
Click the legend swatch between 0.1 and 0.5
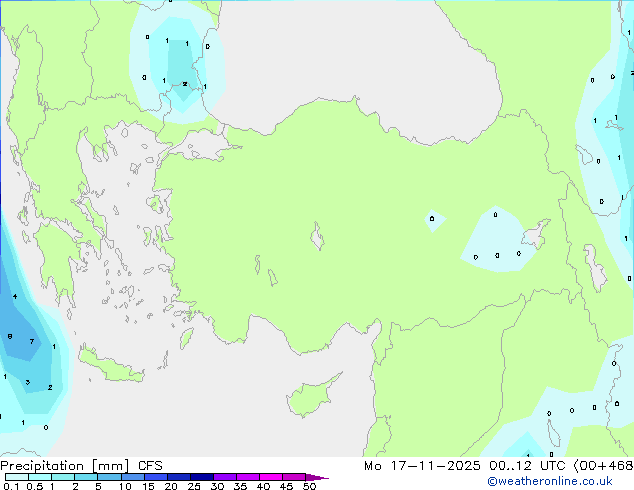coord(17,477)
